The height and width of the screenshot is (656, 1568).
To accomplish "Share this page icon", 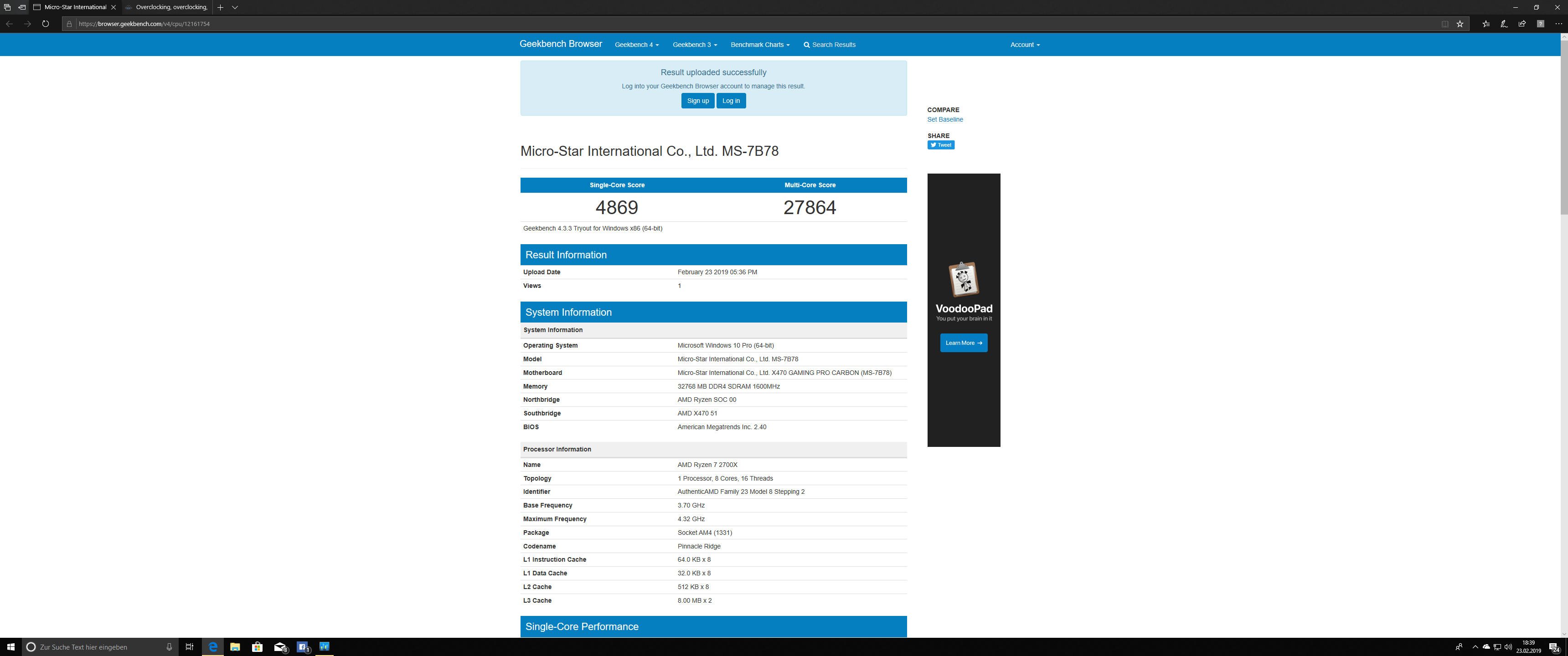I will 1522,24.
